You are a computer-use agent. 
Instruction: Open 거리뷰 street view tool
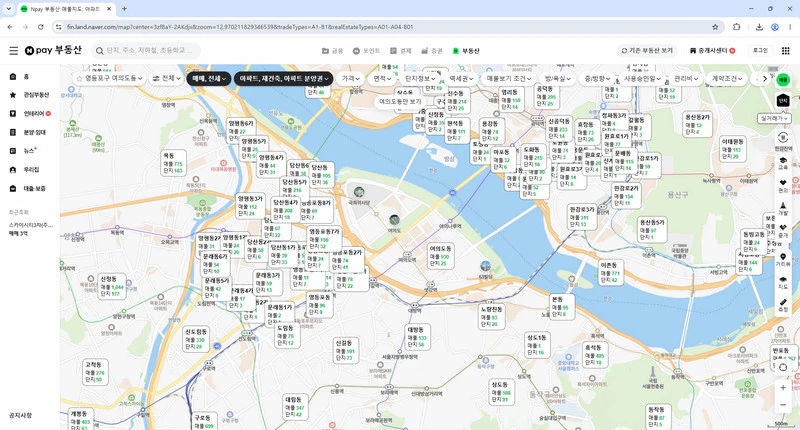coord(783,259)
